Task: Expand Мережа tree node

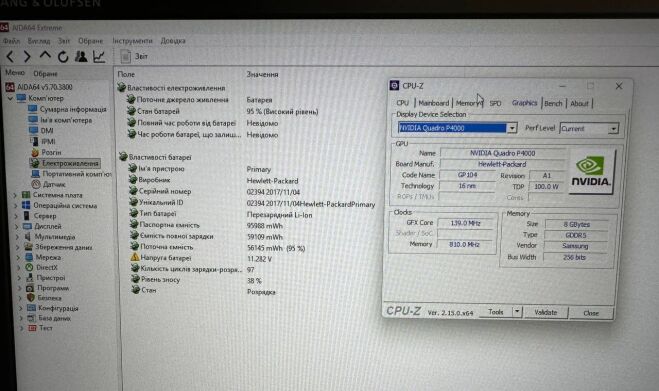Action: (18, 257)
